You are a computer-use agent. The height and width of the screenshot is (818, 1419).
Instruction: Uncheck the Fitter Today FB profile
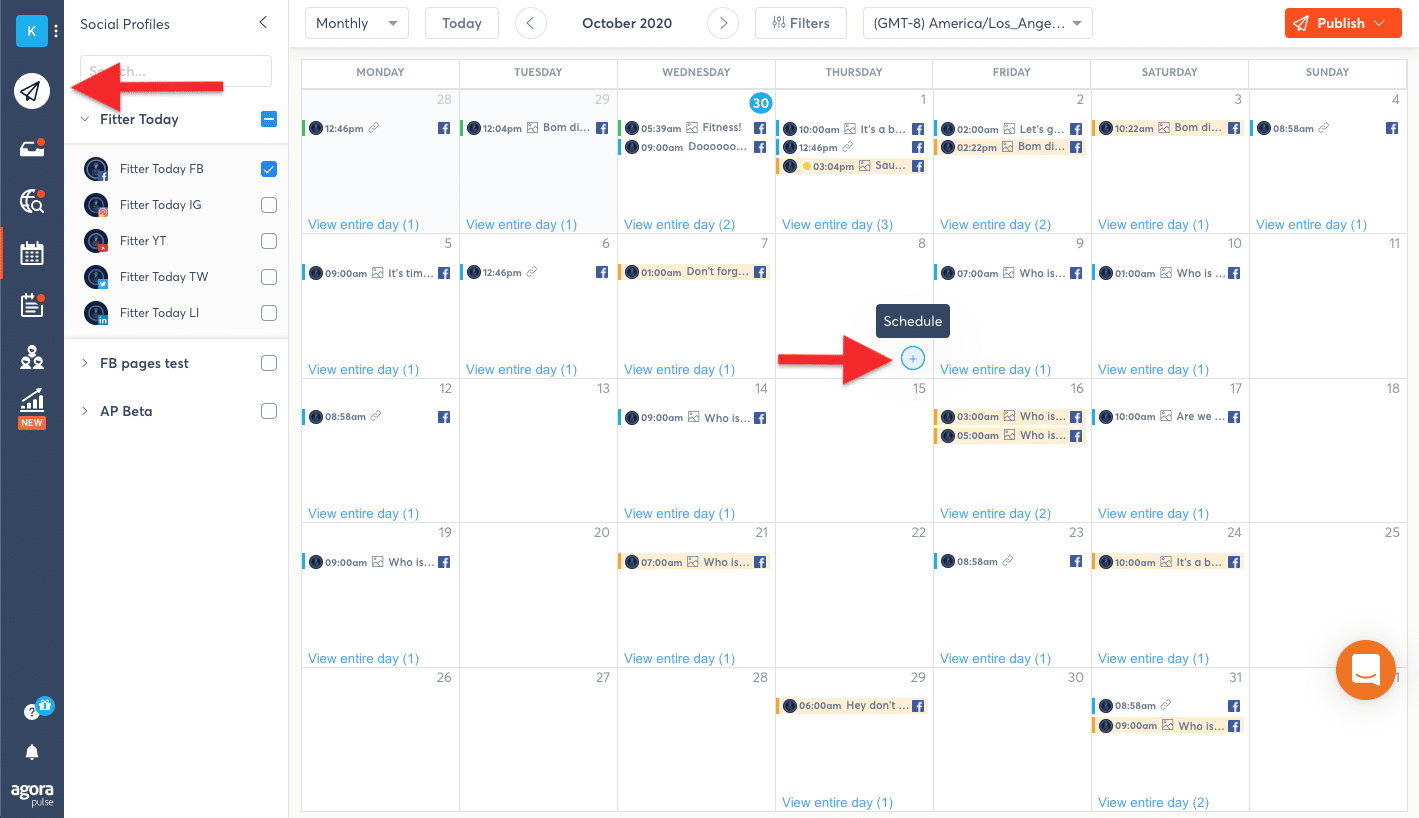(269, 169)
